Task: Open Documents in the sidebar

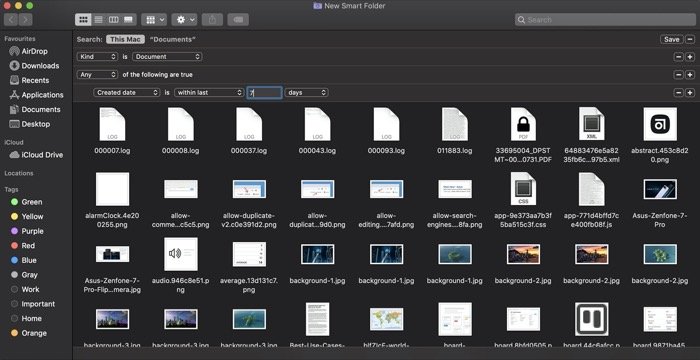Action: (x=35, y=109)
